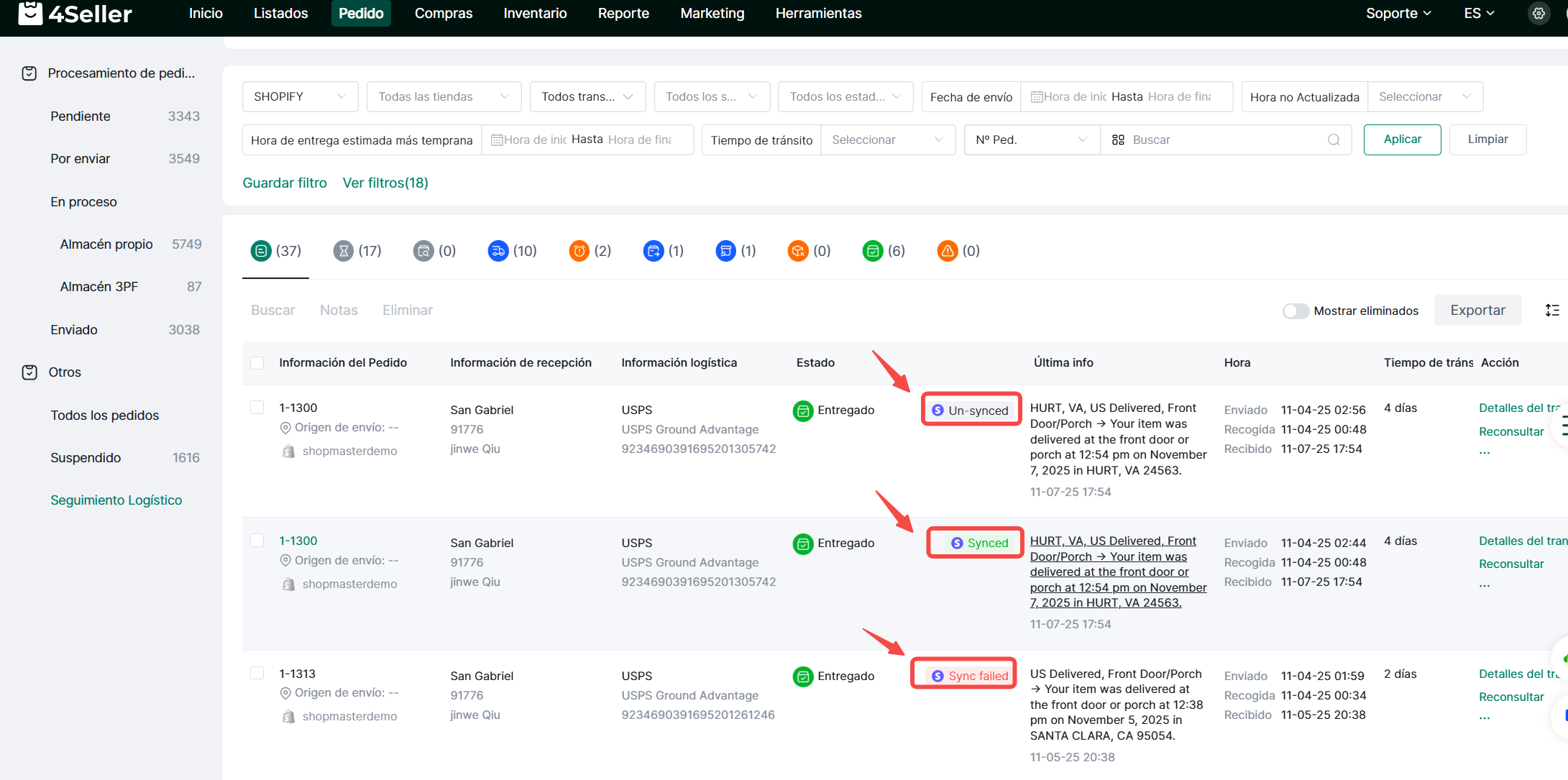Toggle the Mostrar eliminados switch
This screenshot has width=1568, height=780.
[x=1296, y=311]
